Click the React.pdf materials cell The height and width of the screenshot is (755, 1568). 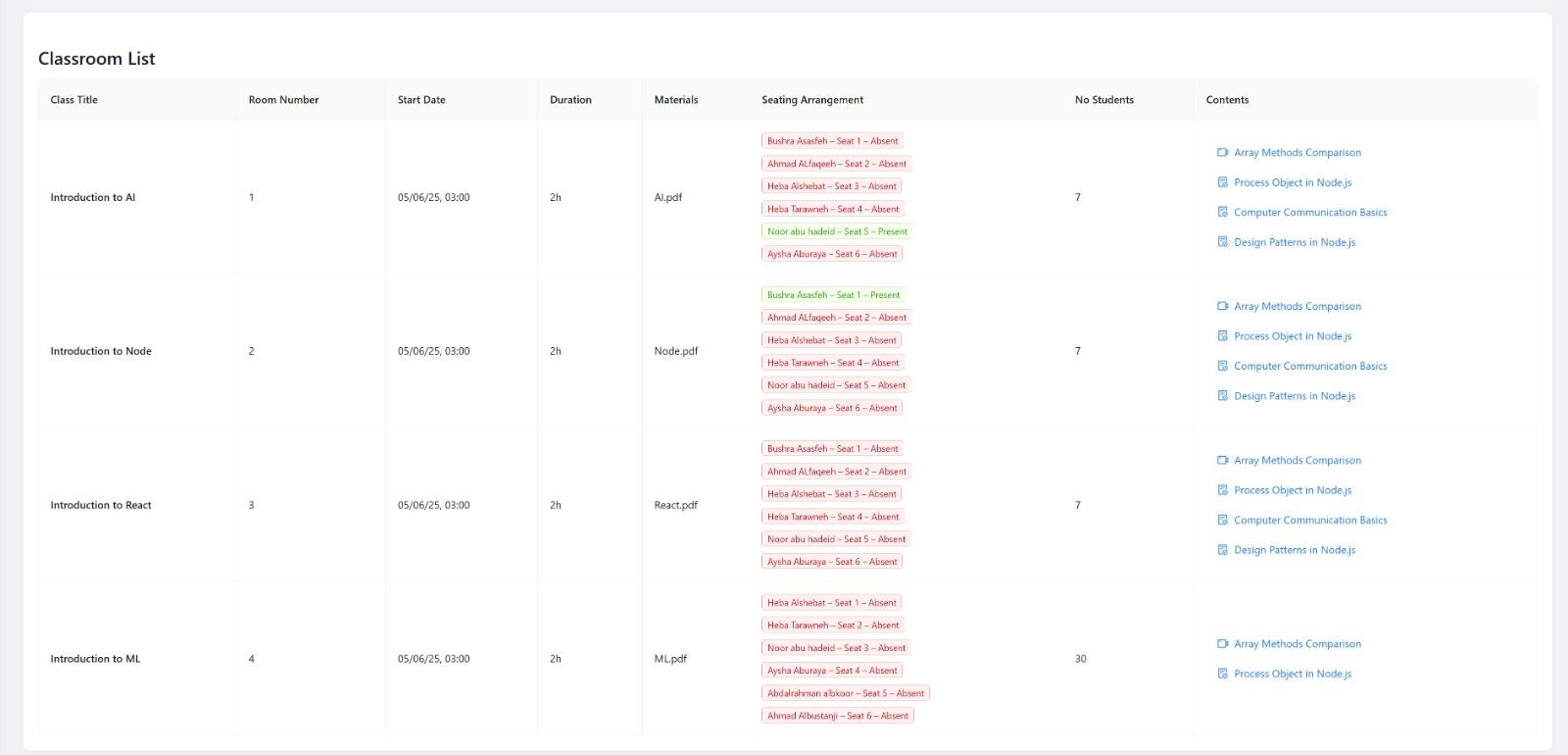(675, 506)
